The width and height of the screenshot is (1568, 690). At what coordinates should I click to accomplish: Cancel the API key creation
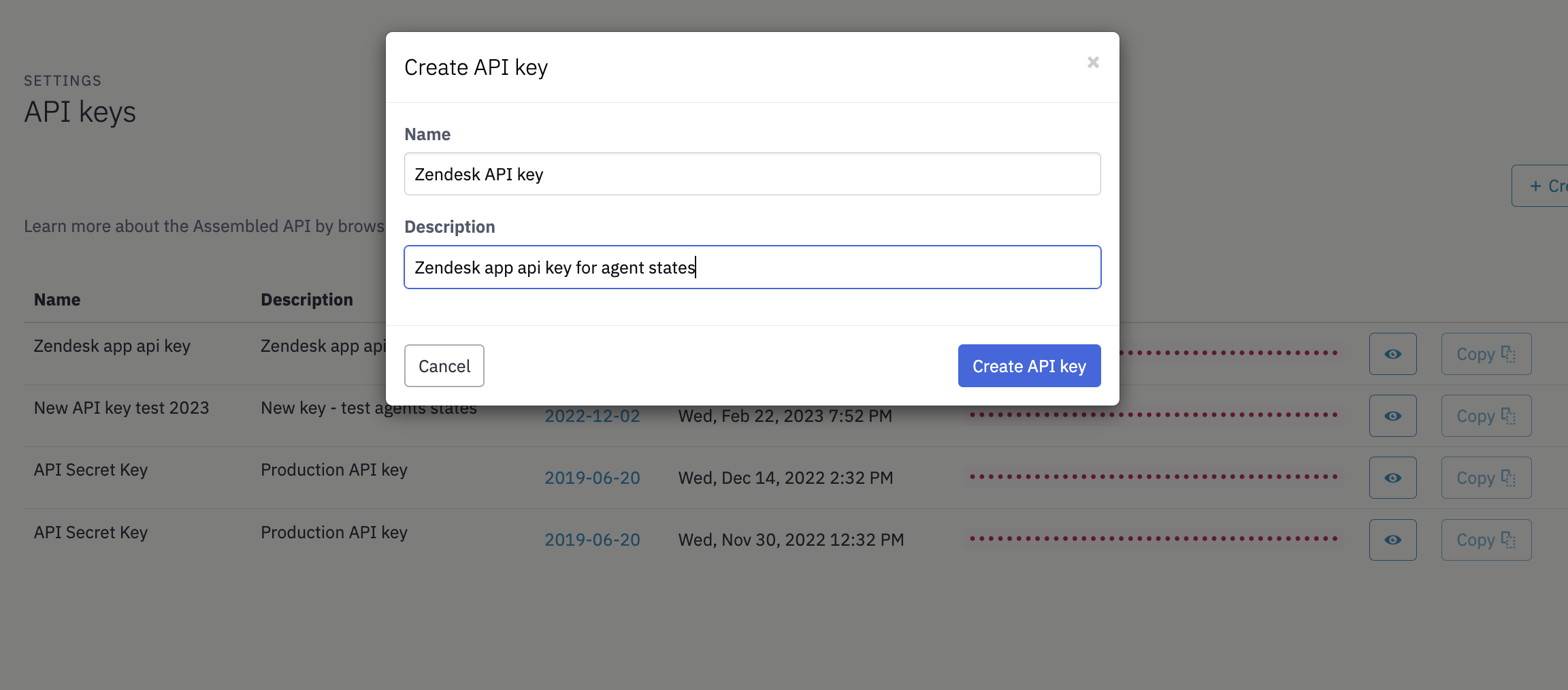click(444, 366)
